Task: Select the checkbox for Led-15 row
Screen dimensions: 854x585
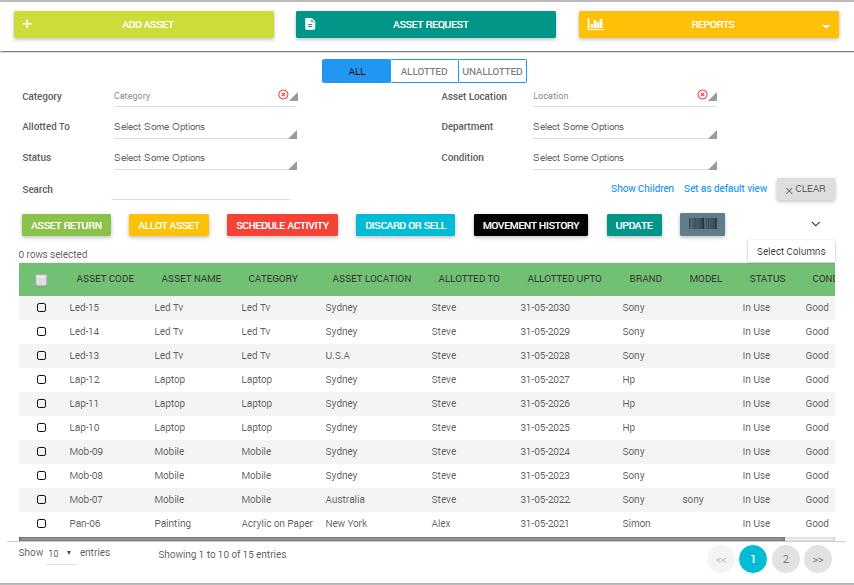Action: [x=41, y=308]
